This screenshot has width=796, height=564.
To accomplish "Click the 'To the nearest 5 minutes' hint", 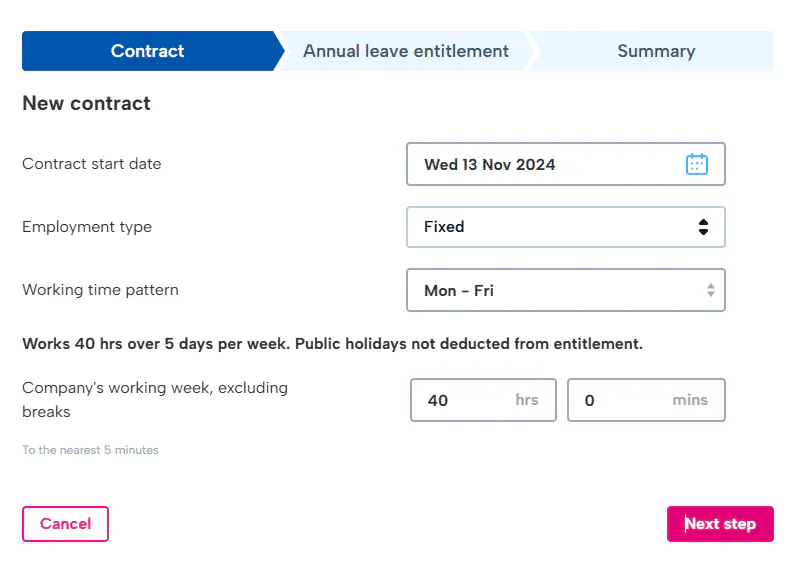I will tap(90, 450).
